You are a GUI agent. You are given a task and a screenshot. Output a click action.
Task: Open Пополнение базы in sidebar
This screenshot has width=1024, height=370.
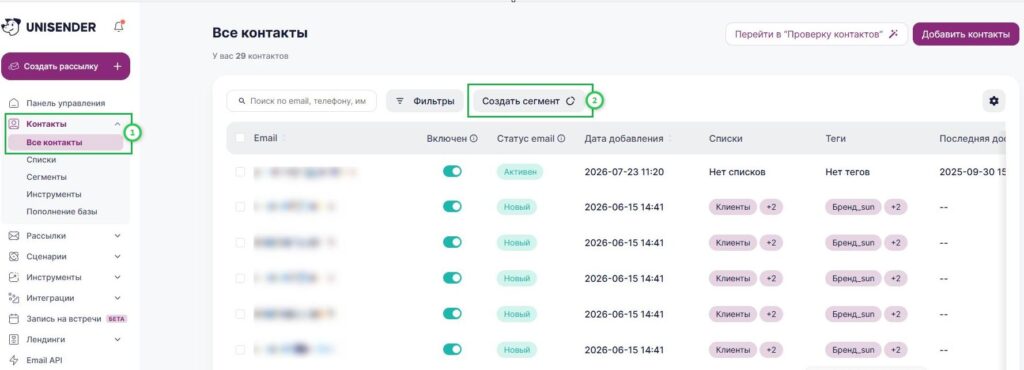[62, 211]
